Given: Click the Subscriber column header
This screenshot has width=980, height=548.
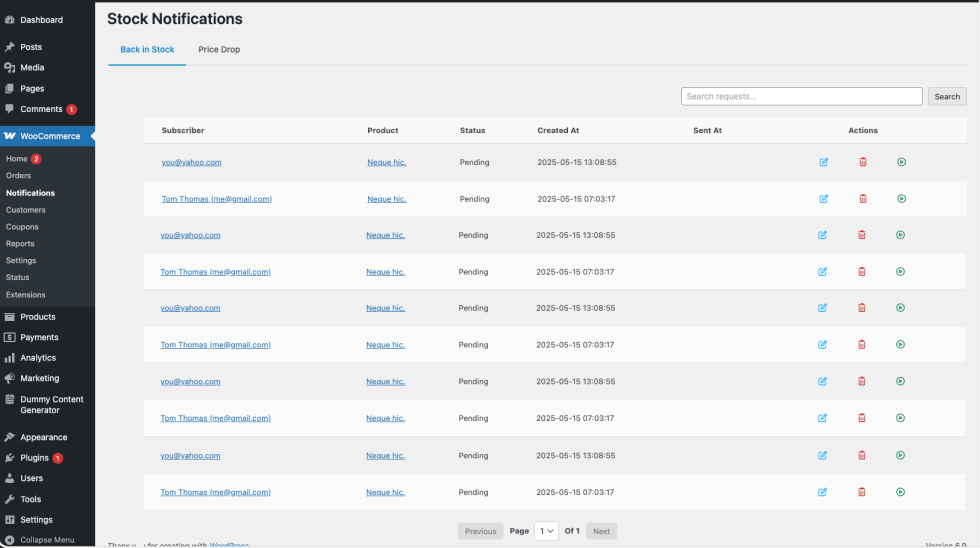Looking at the screenshot, I should [182, 131].
